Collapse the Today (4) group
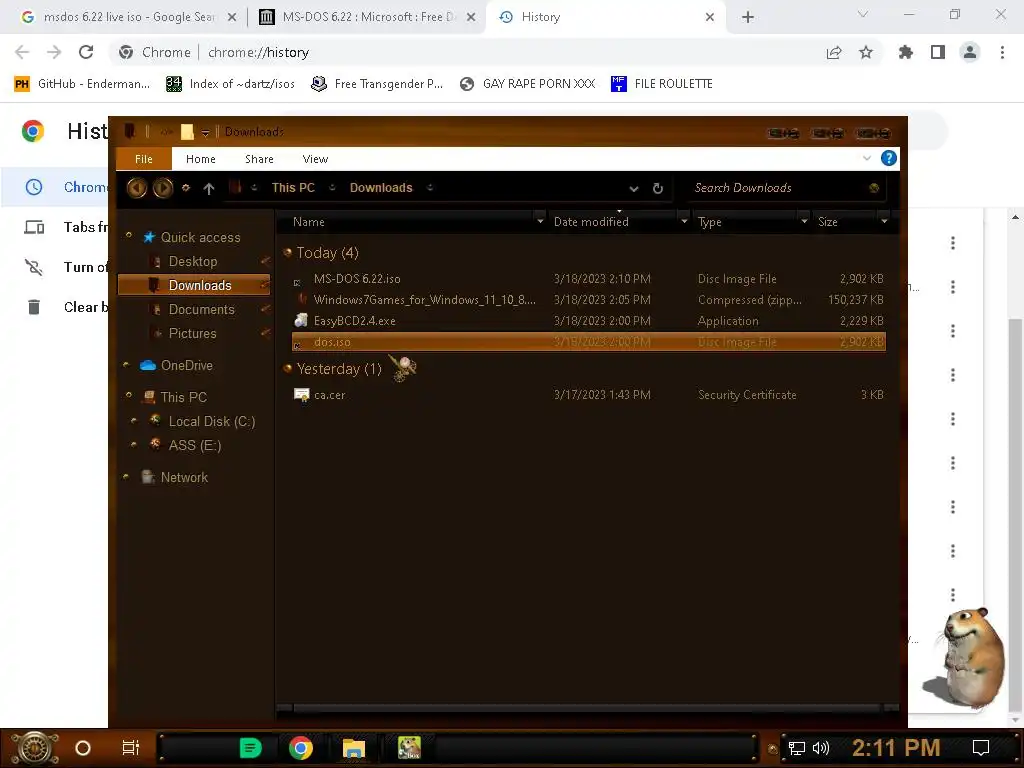Screen dimensions: 1024x768 point(287,253)
